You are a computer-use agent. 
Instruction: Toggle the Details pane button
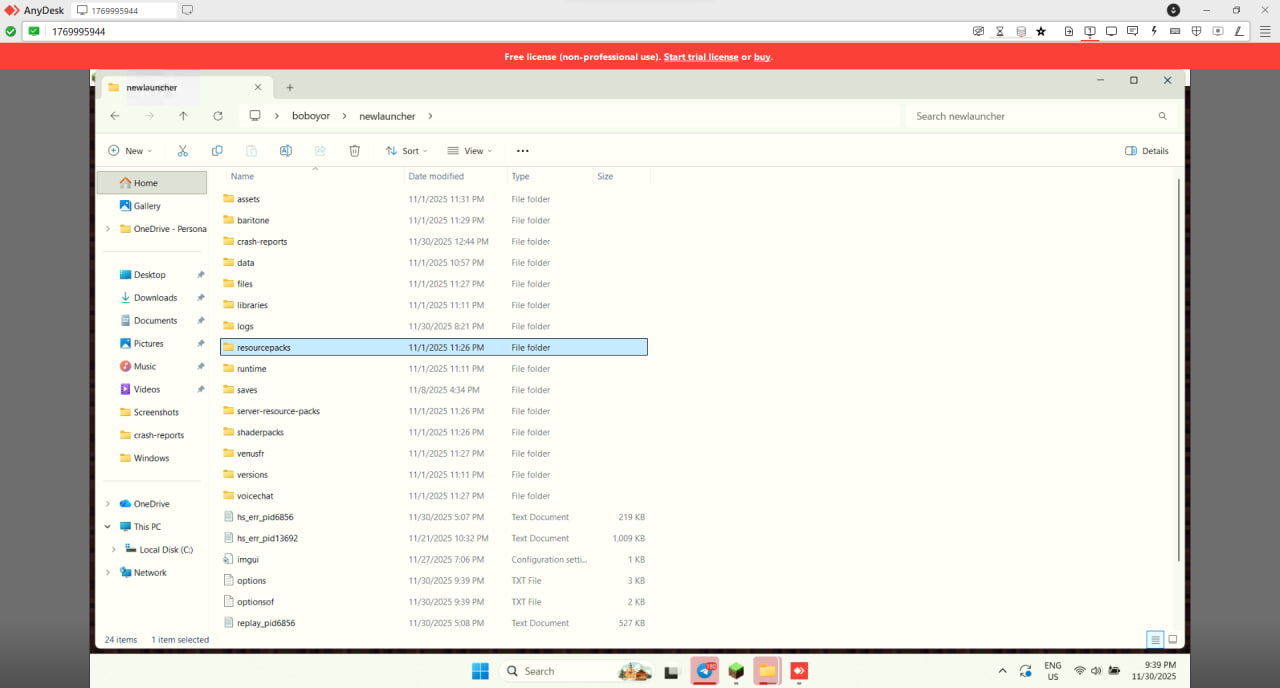coord(1147,151)
